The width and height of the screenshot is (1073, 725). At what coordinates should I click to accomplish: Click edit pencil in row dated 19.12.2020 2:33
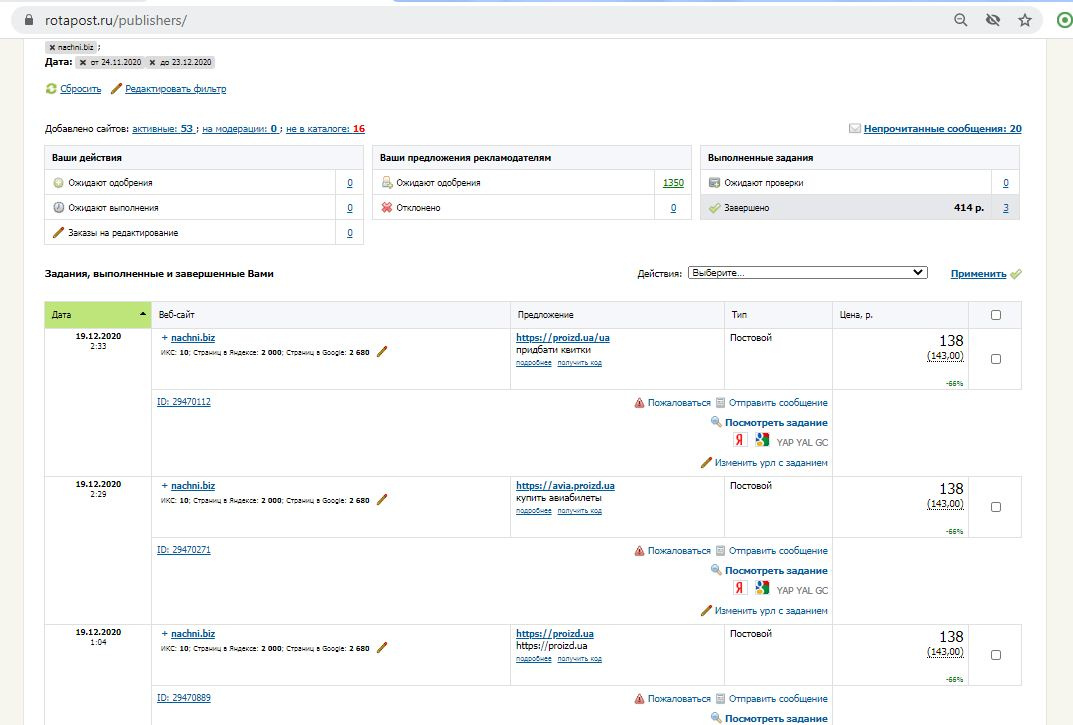pos(382,352)
